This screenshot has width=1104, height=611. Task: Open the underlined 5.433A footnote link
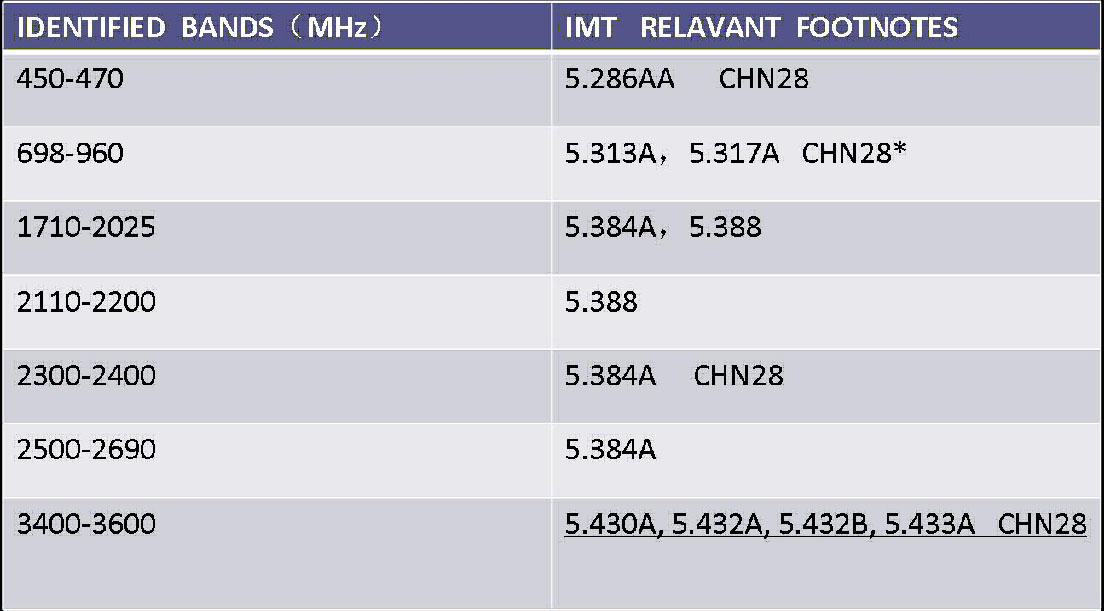[x=929, y=524]
